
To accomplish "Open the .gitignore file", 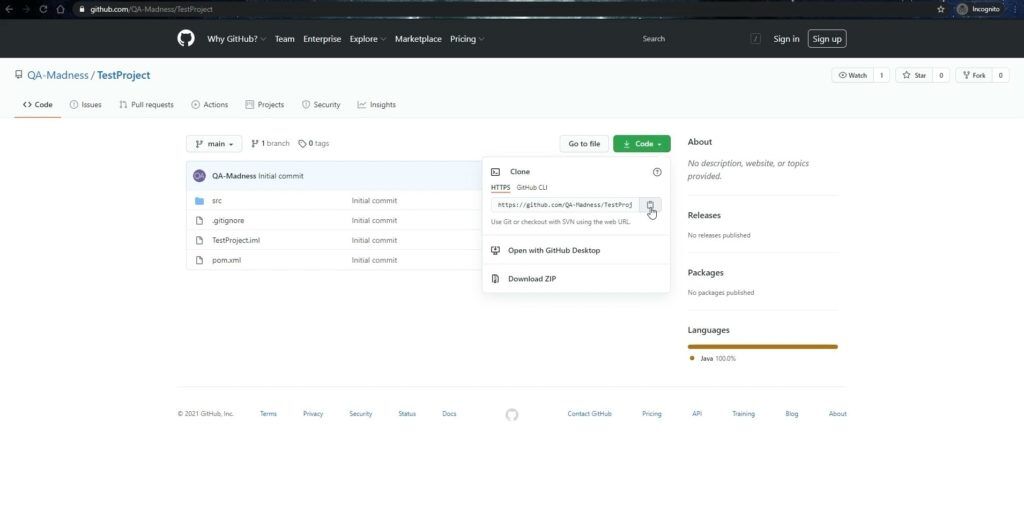I will [x=228, y=221].
